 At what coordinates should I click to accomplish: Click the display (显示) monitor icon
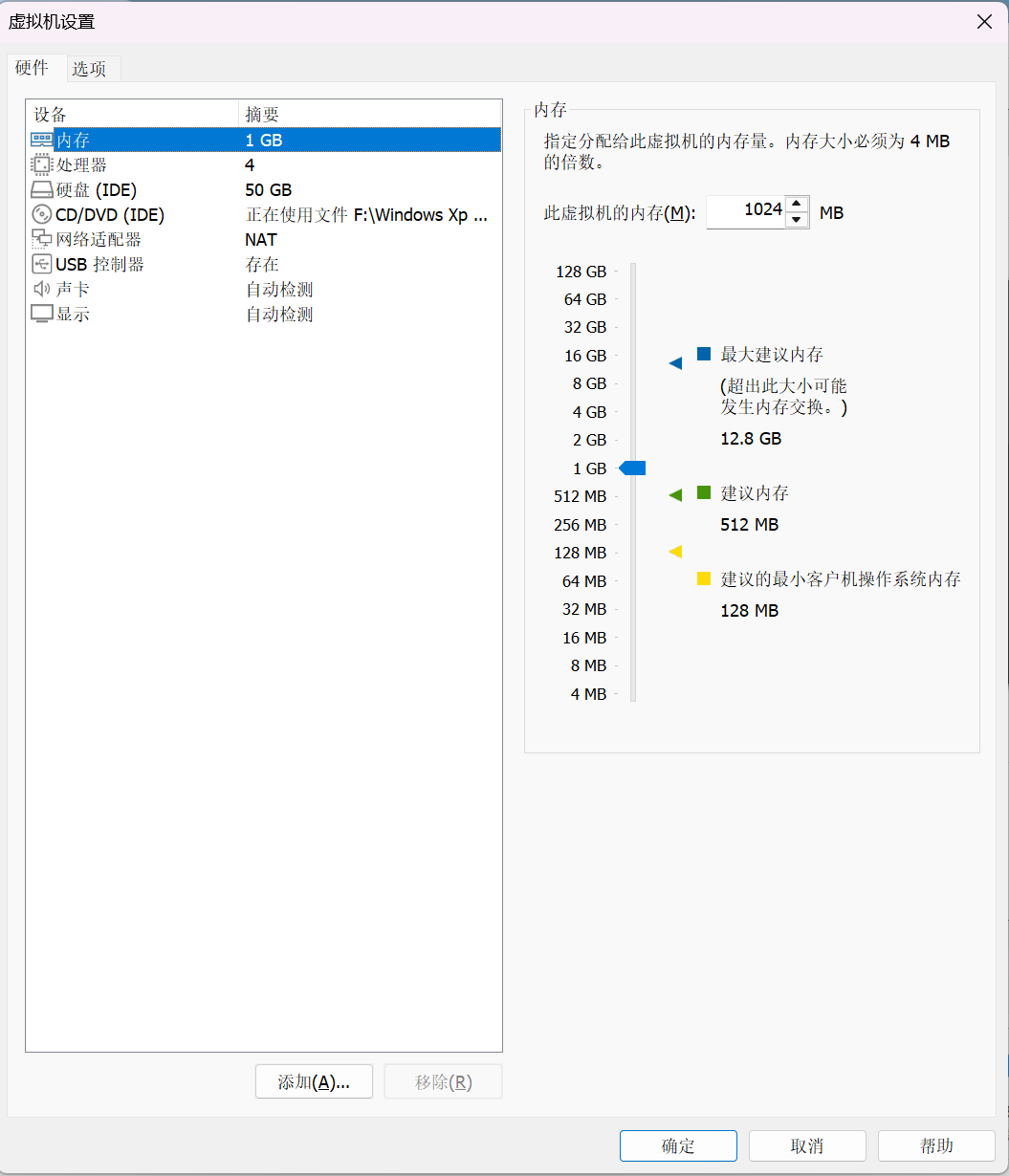[42, 314]
